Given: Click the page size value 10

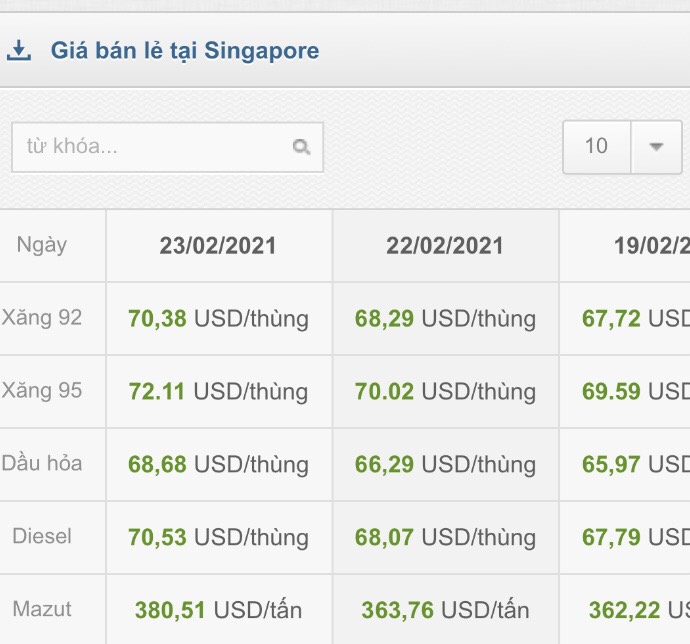Looking at the screenshot, I should pyautogui.click(x=596, y=146).
